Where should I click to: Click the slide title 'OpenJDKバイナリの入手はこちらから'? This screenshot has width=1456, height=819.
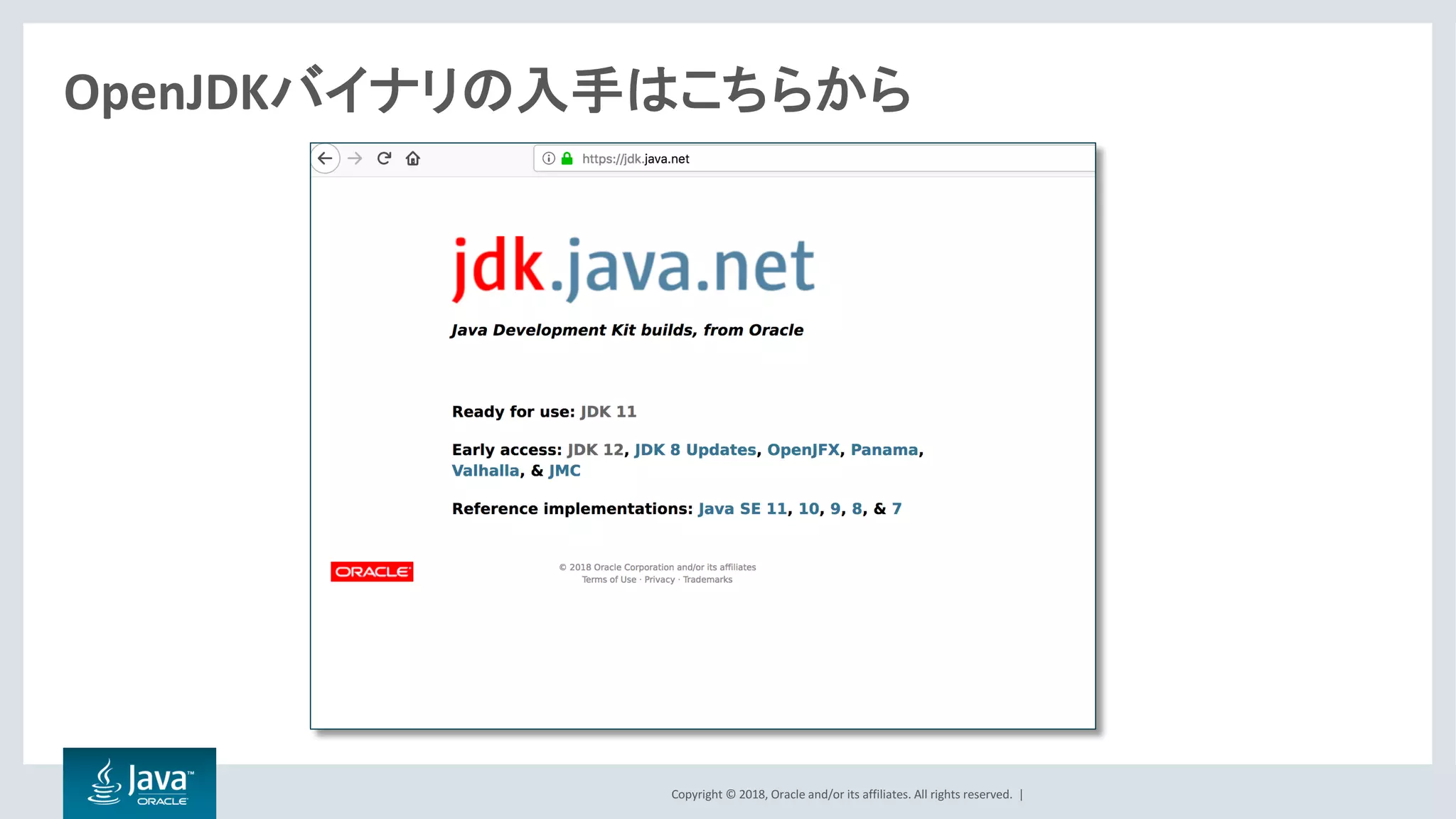(x=488, y=91)
